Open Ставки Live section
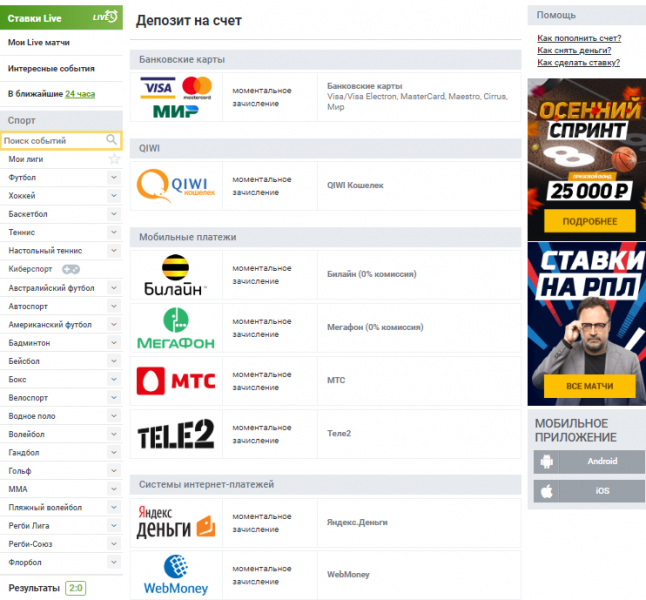The image size is (646, 600). 61,18
